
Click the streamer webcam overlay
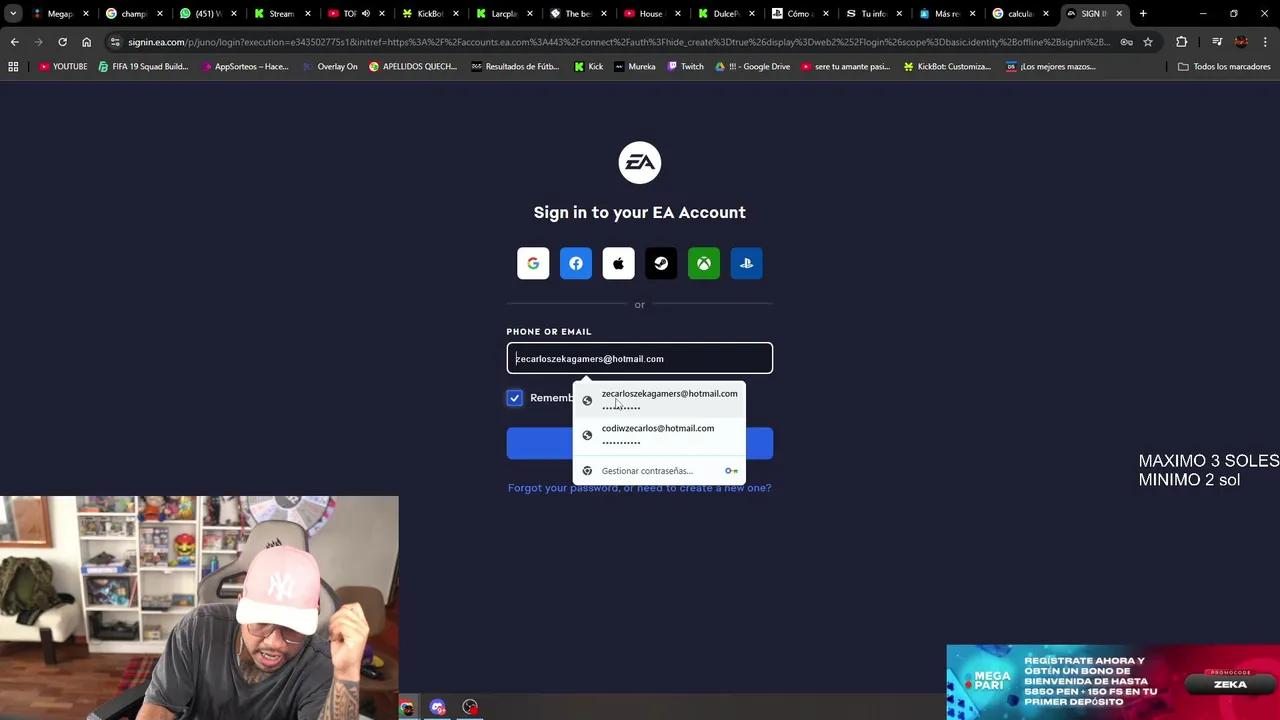[199, 608]
